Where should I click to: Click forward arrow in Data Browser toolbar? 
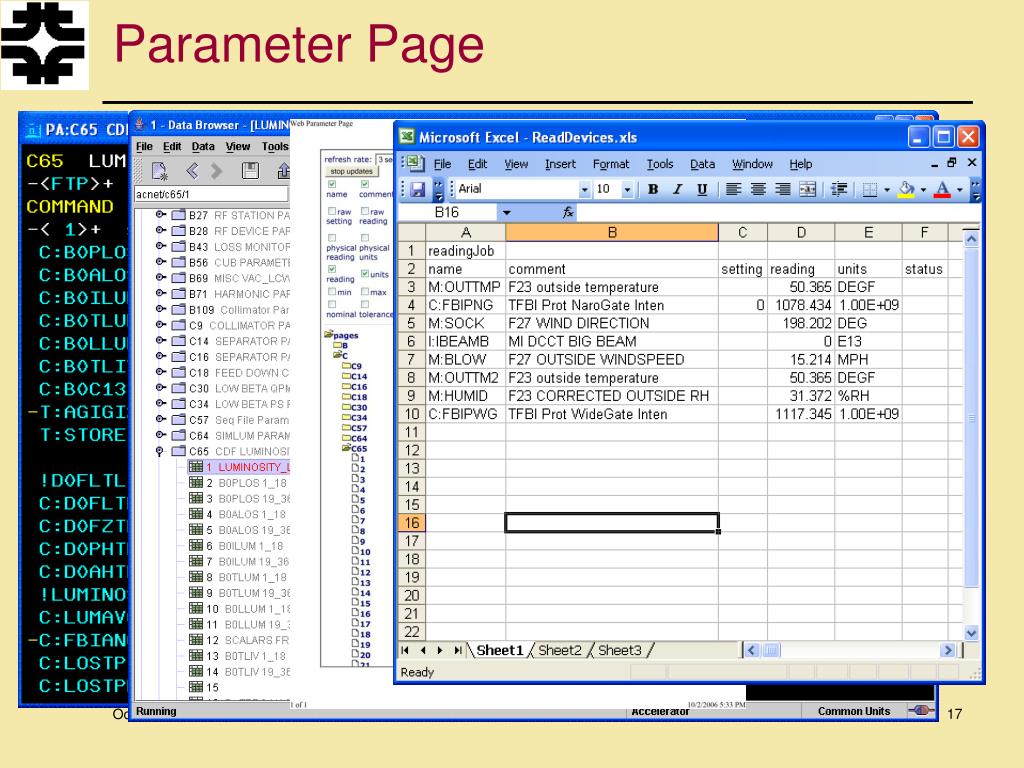pos(217,171)
